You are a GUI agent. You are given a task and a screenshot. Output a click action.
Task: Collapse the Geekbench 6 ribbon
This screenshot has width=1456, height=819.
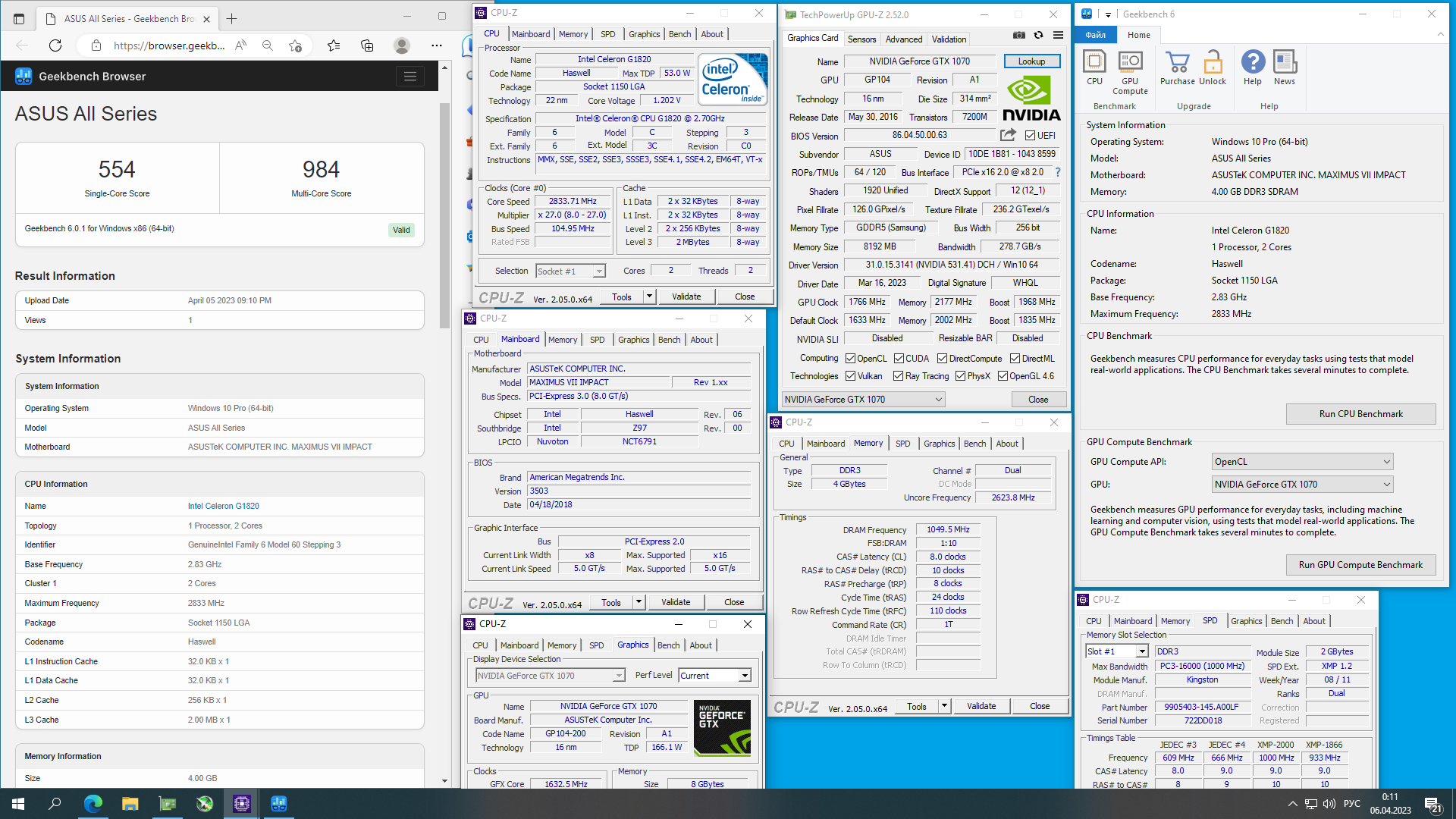pyautogui.click(x=1440, y=34)
